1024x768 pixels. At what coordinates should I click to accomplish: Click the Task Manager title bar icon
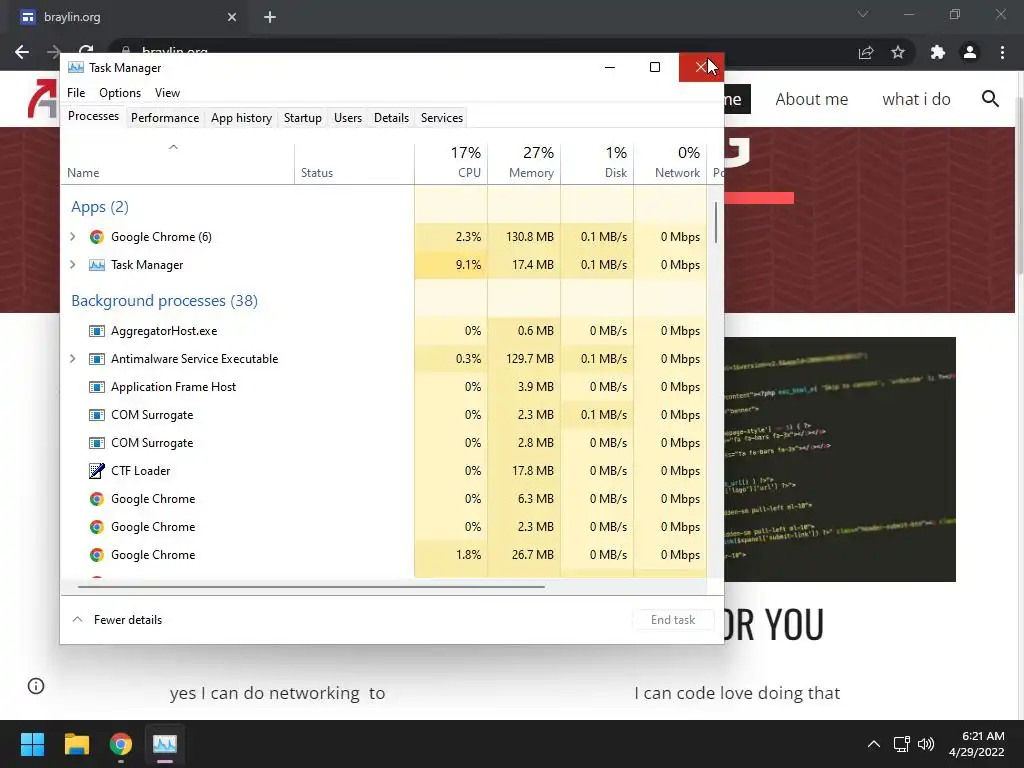click(x=76, y=67)
